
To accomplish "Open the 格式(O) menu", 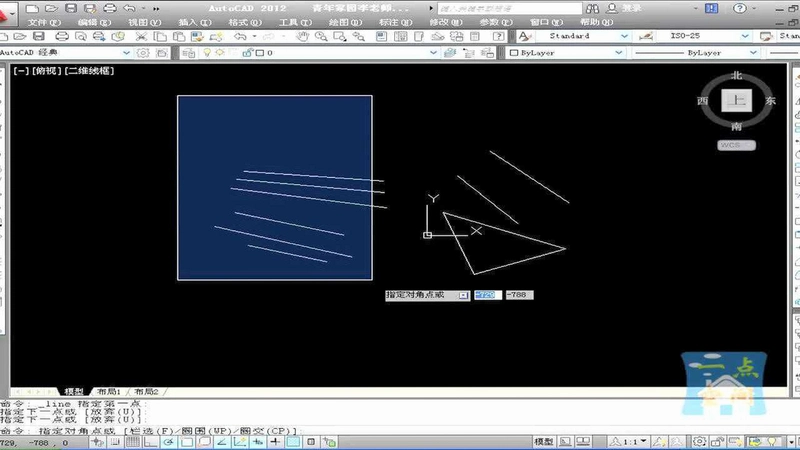I will (x=245, y=22).
